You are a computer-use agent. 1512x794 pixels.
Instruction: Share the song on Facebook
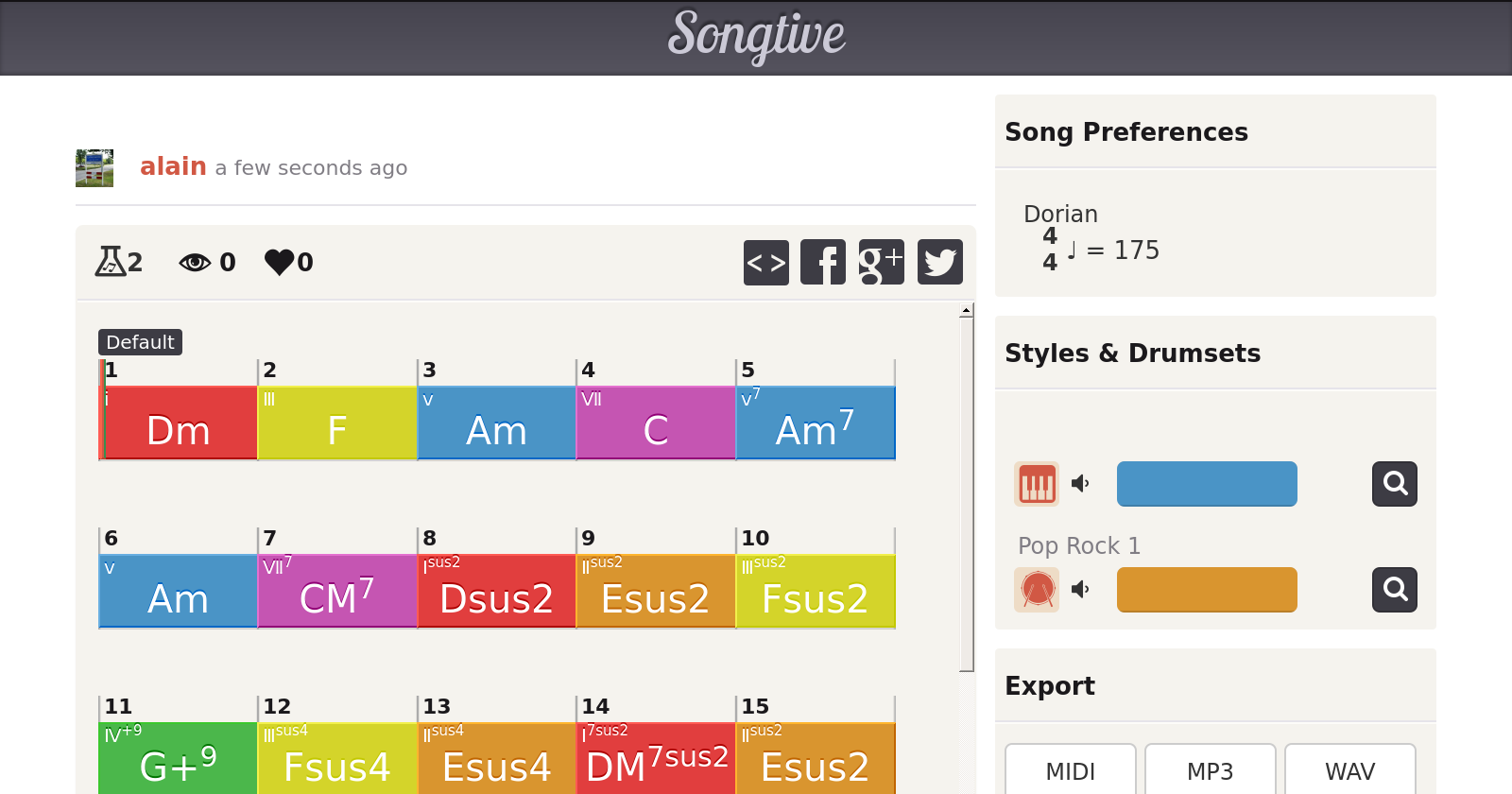(823, 262)
